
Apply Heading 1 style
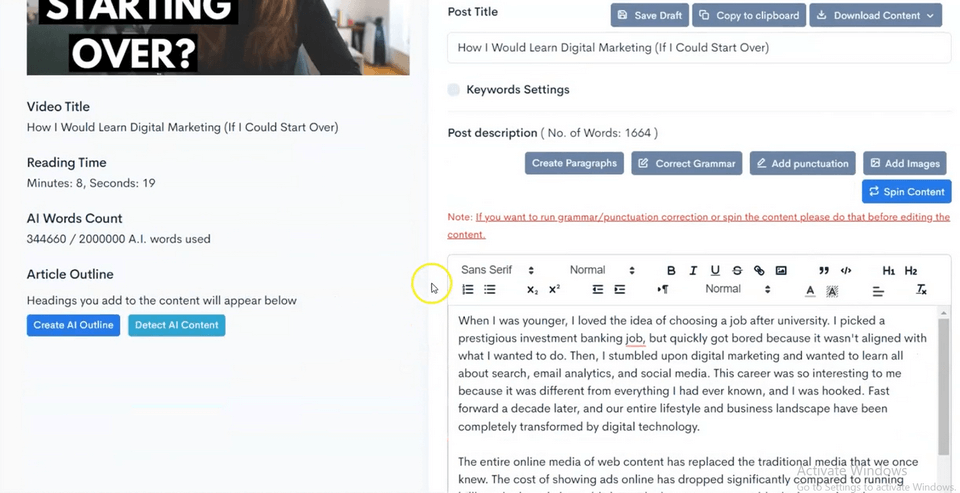[888, 271]
